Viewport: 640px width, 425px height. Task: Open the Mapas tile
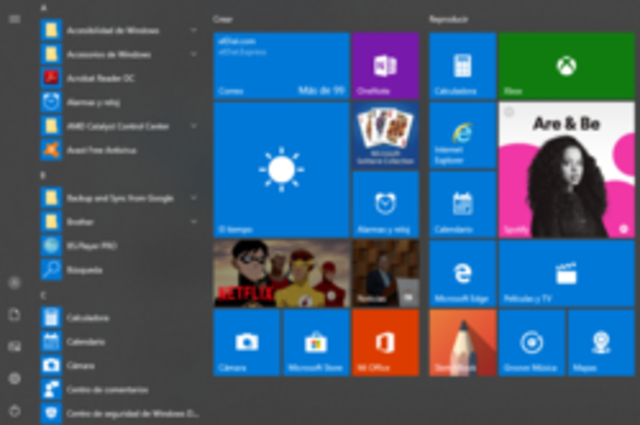[601, 343]
